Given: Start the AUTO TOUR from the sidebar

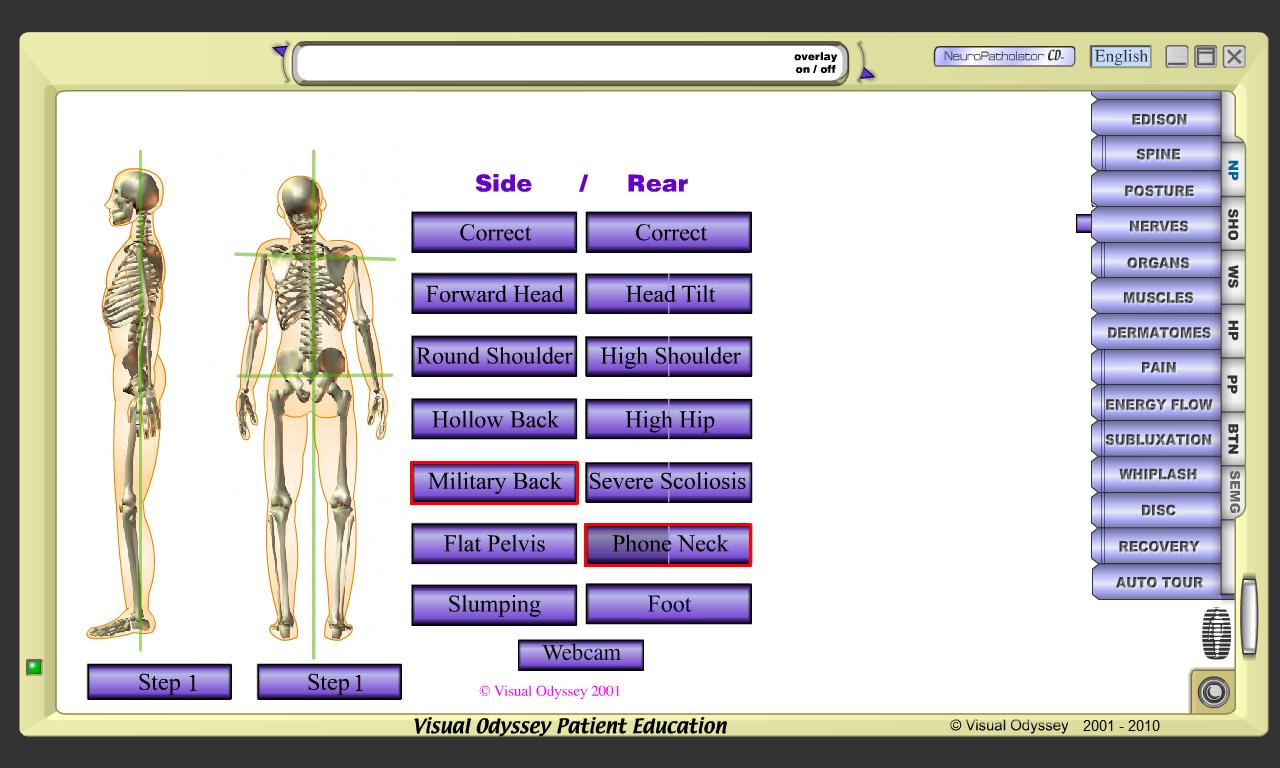Looking at the screenshot, I should pyautogui.click(x=1158, y=582).
